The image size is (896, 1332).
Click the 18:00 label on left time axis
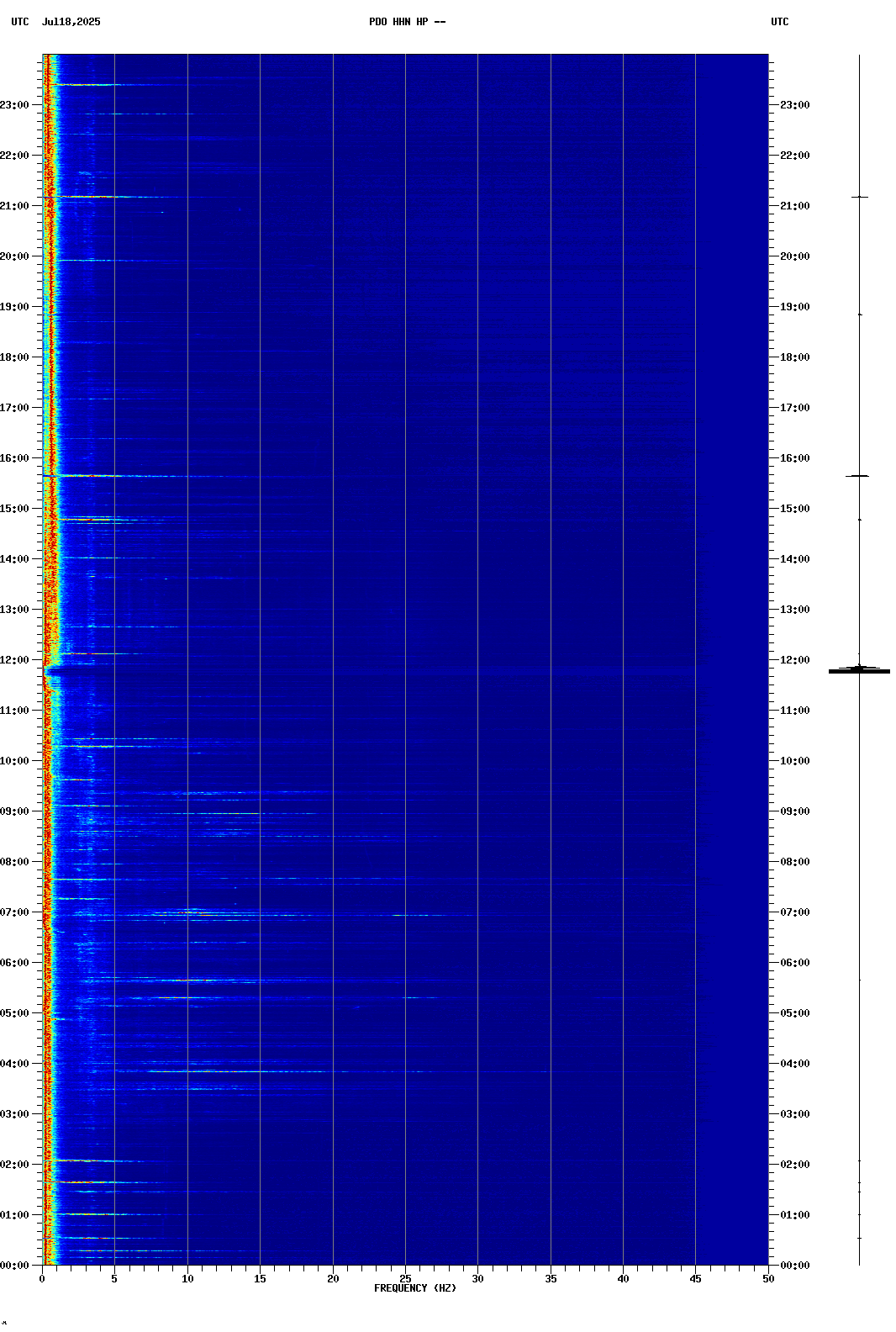pyautogui.click(x=14, y=357)
